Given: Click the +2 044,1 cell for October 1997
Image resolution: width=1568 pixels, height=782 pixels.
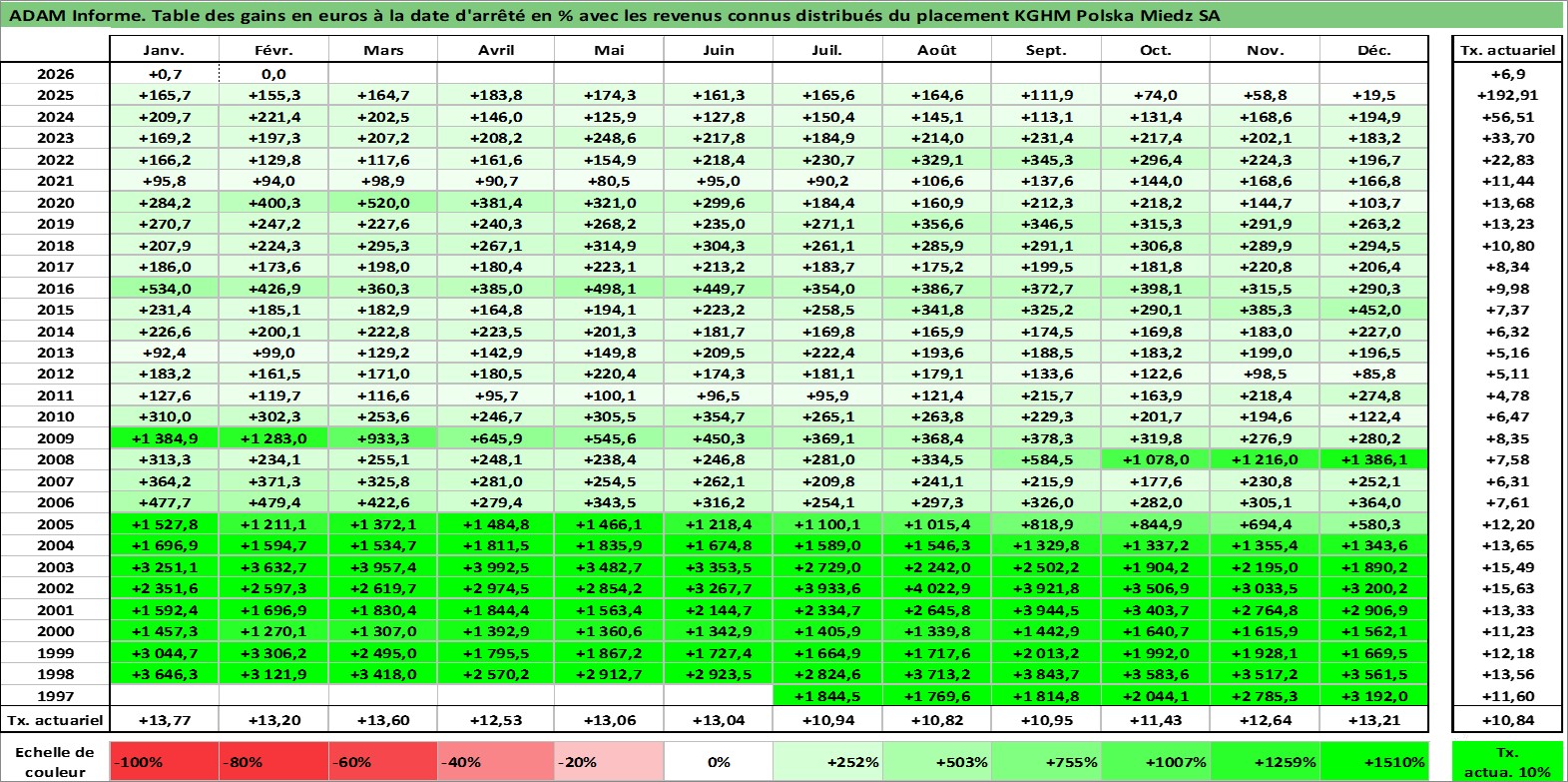Looking at the screenshot, I should coord(1156,696).
